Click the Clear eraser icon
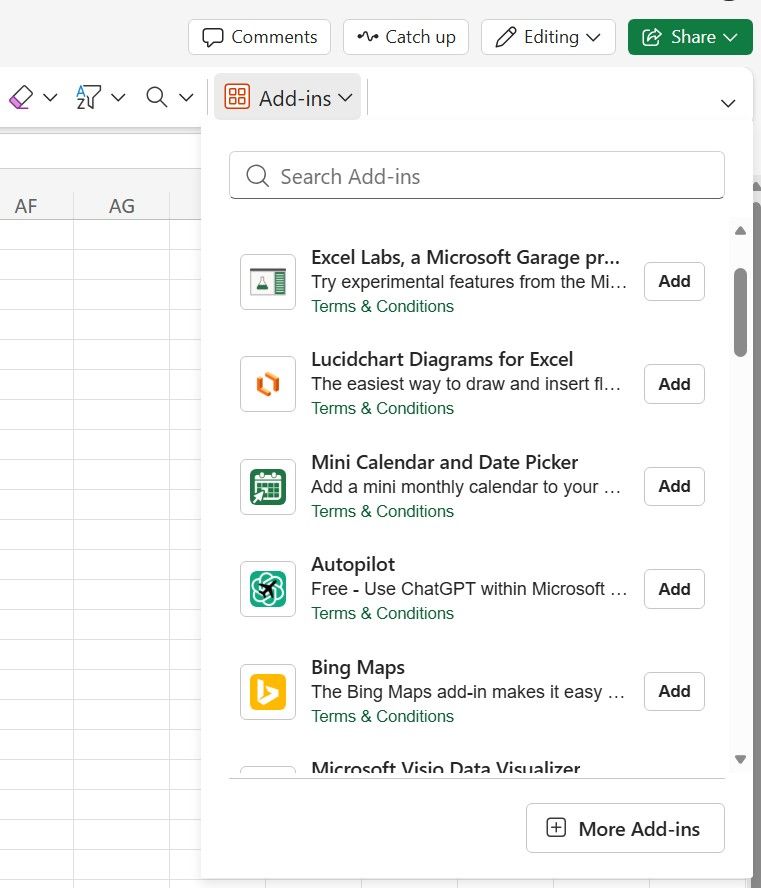 (21, 97)
